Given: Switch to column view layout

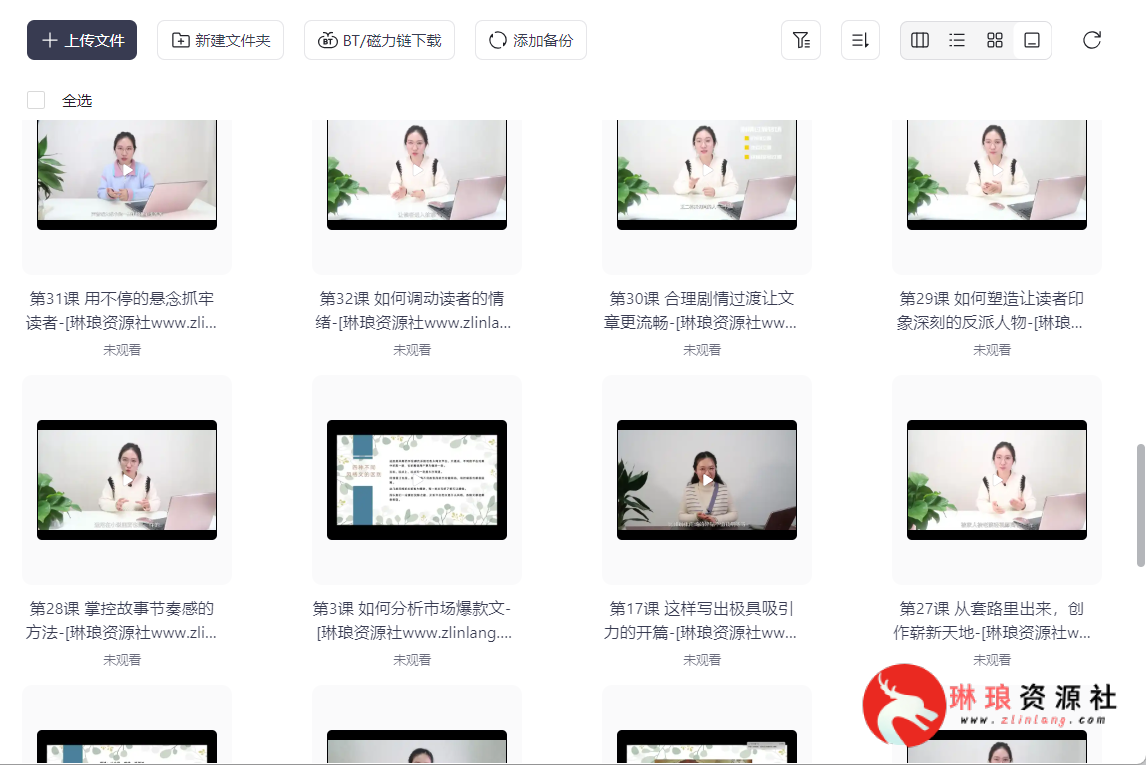Looking at the screenshot, I should (x=920, y=40).
